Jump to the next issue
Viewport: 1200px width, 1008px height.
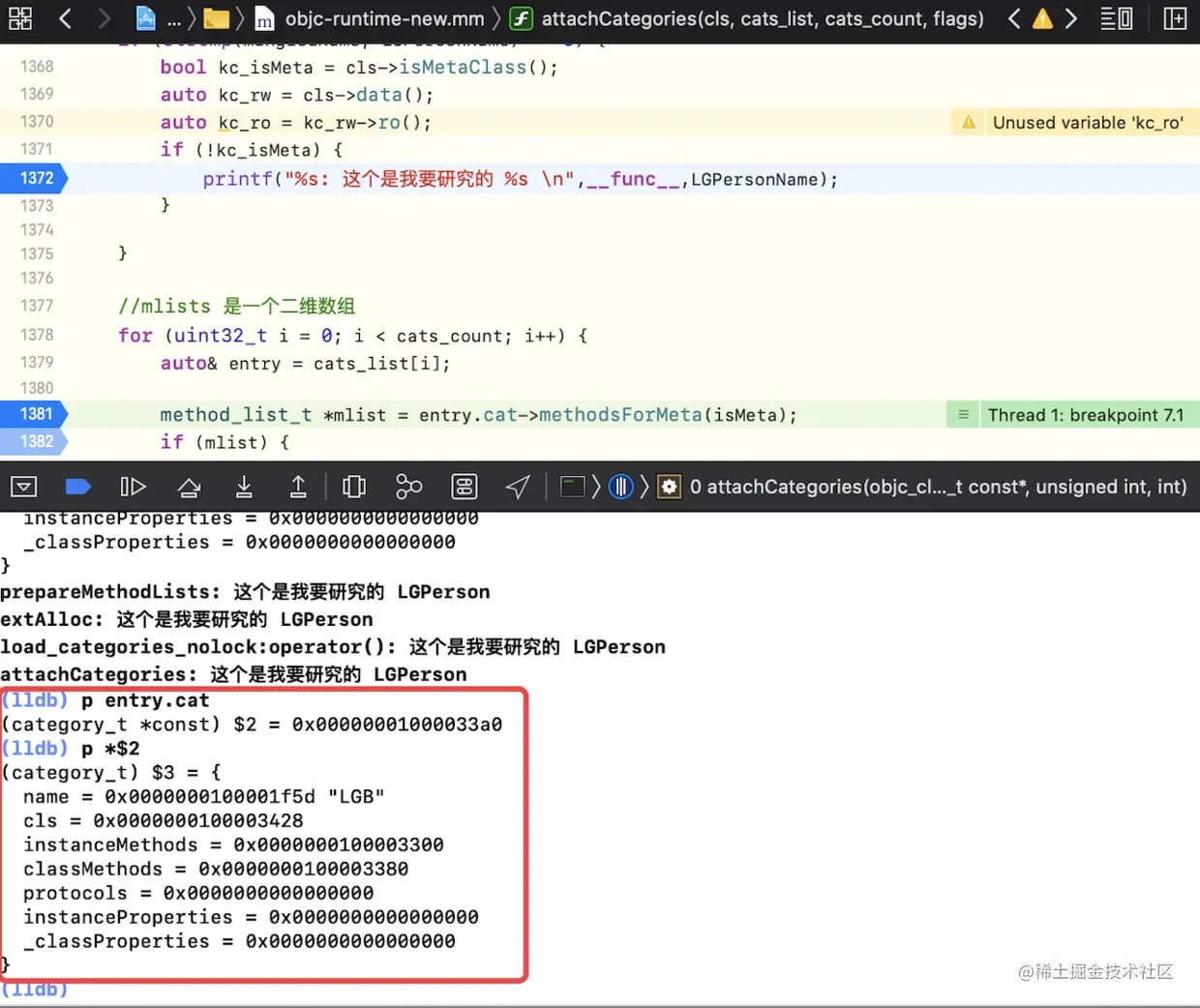(x=1070, y=17)
